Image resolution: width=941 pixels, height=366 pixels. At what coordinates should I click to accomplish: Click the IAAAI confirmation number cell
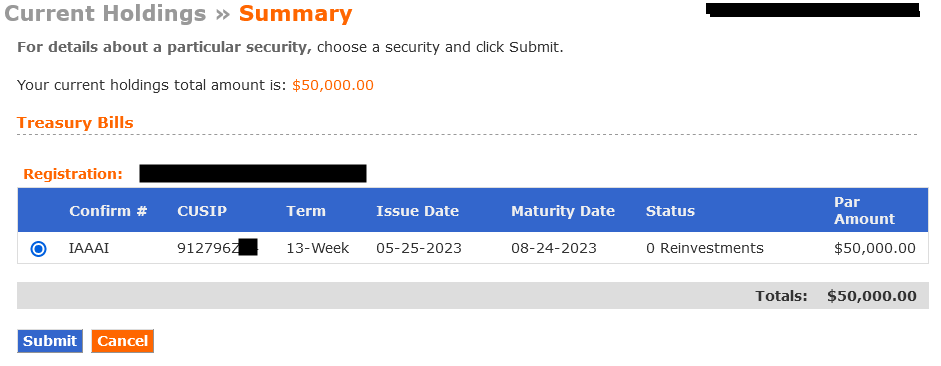click(89, 248)
